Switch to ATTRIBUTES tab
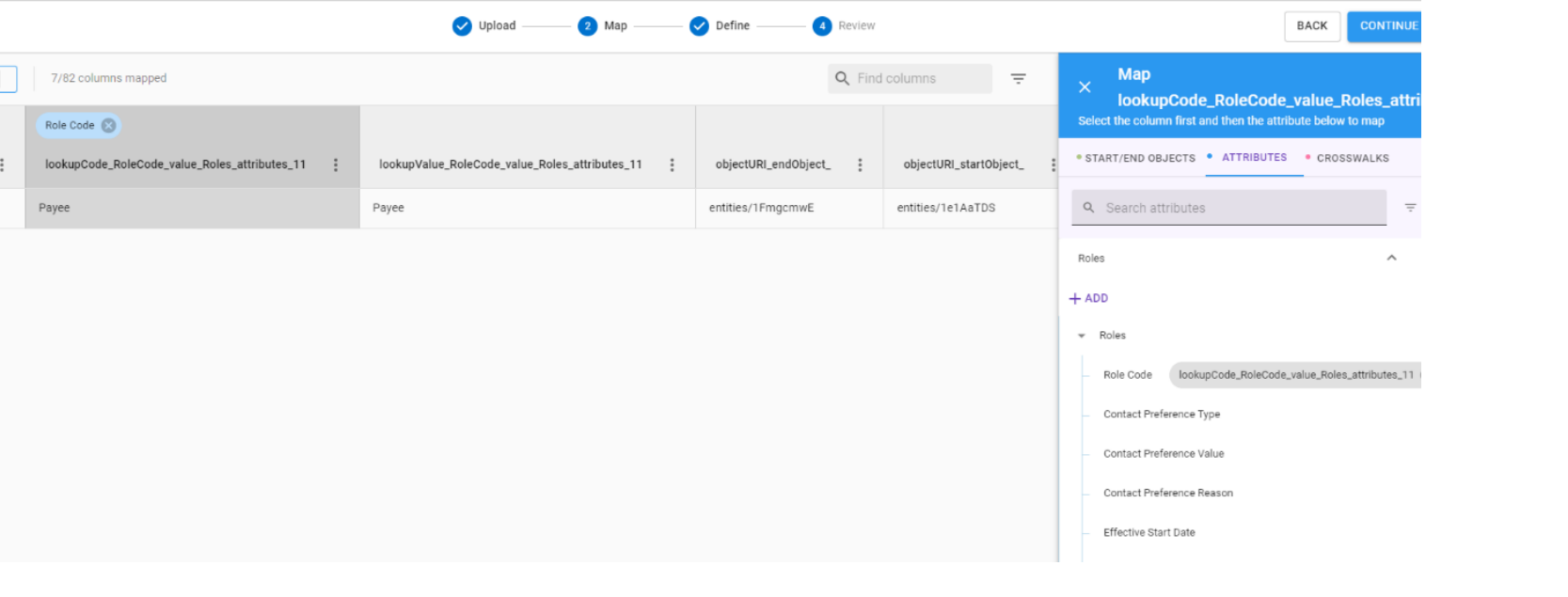The image size is (1568, 597). [1254, 158]
